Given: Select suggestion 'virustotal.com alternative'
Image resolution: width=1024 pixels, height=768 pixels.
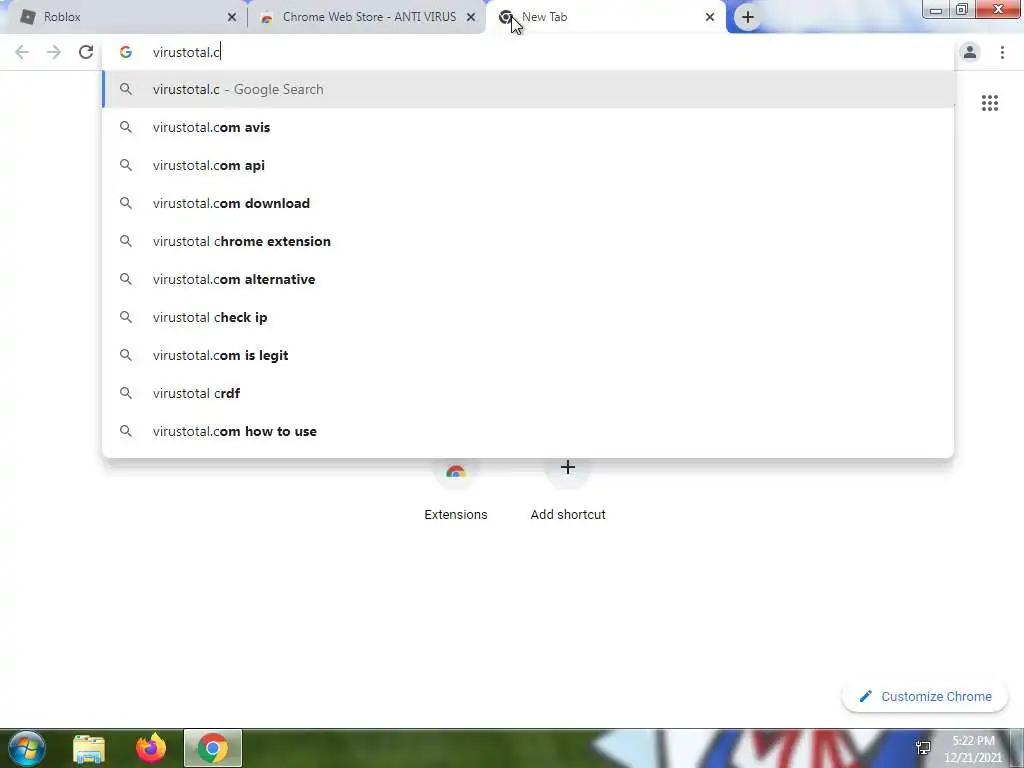Looking at the screenshot, I should coord(528,279).
